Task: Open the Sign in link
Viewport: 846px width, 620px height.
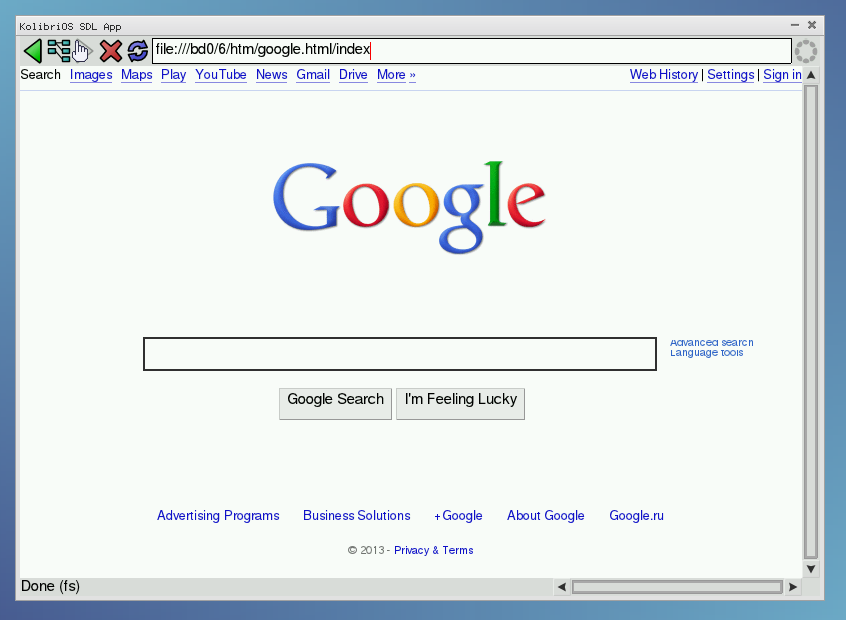Action: pos(782,75)
